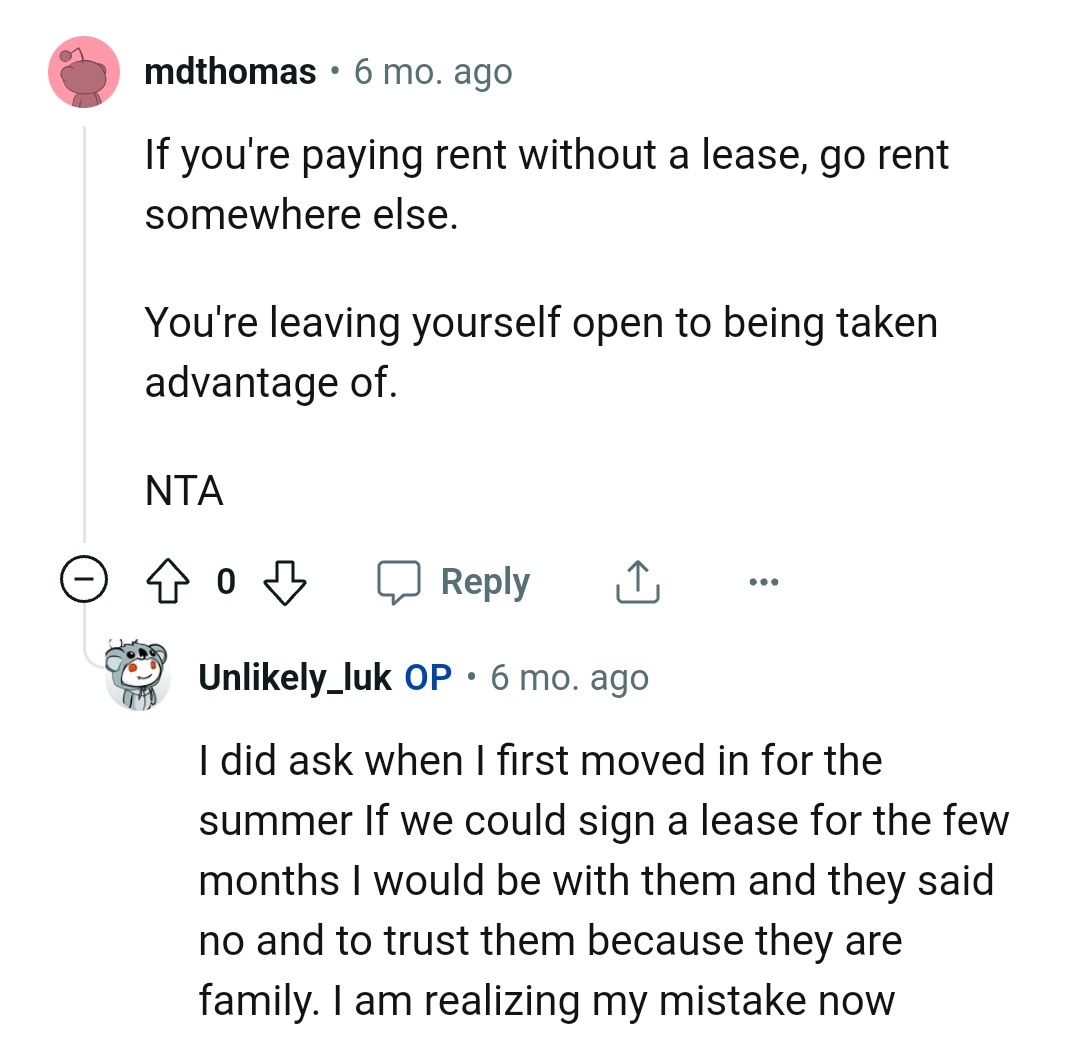Image resolution: width=1080 pixels, height=1060 pixels.
Task: Click the timestamp next to mdthomas
Action: pos(432,72)
